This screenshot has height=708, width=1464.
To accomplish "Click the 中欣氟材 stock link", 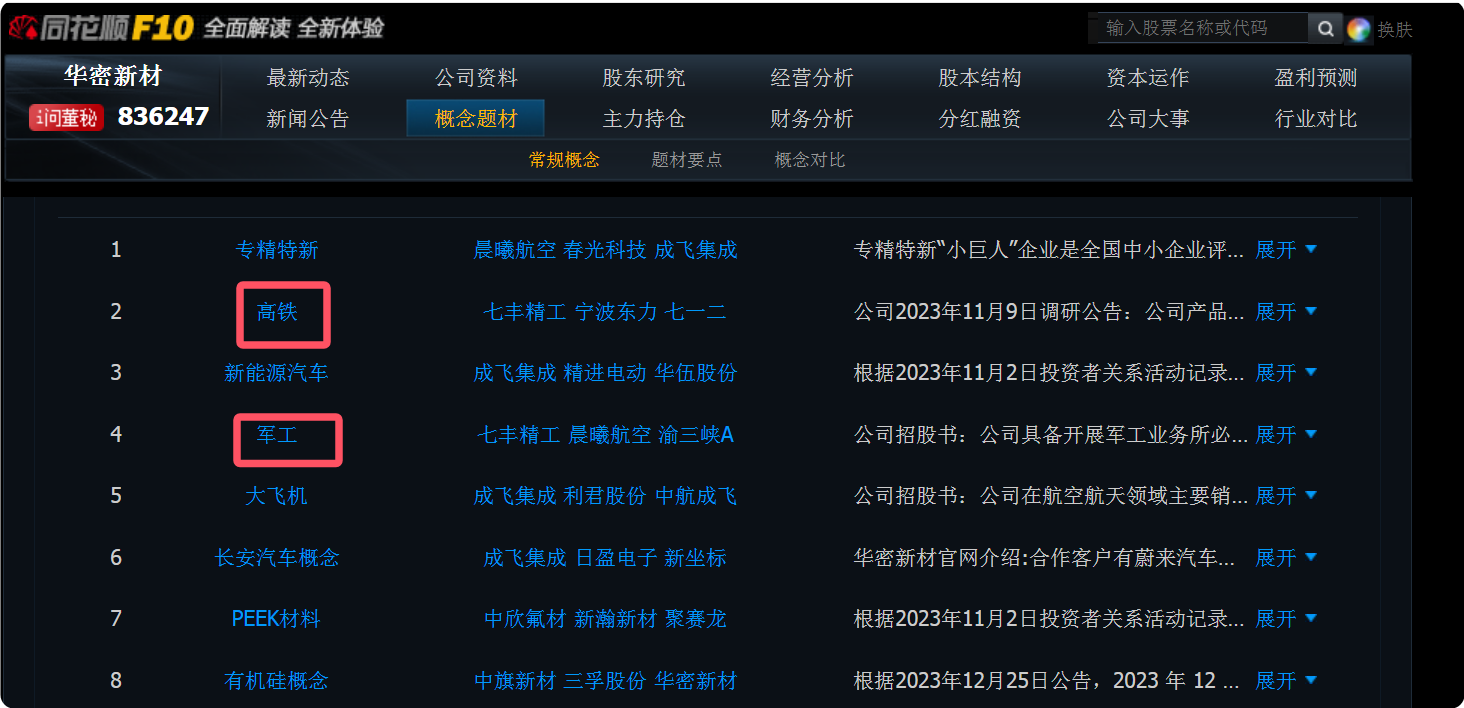I will pyautogui.click(x=525, y=619).
